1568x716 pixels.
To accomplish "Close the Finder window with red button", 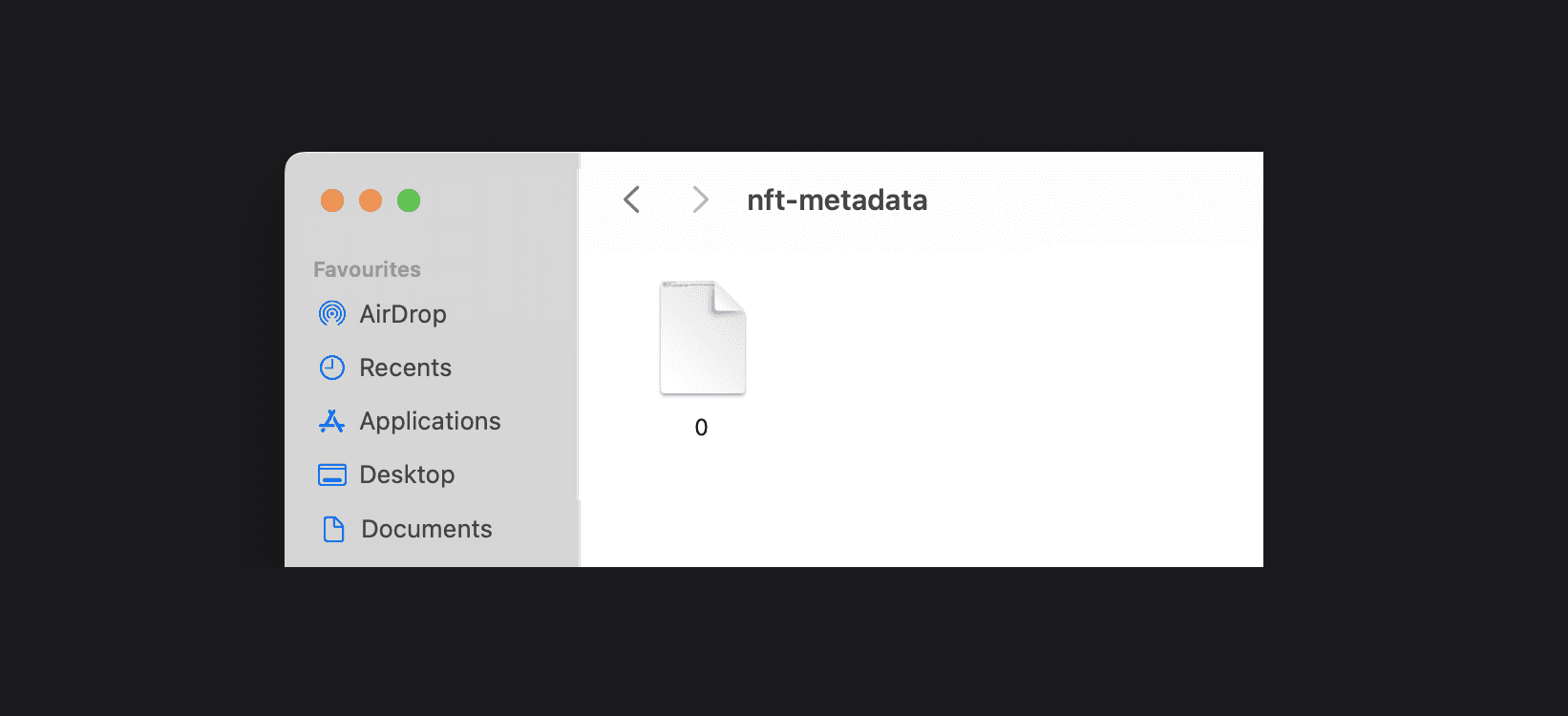I will coord(332,200).
